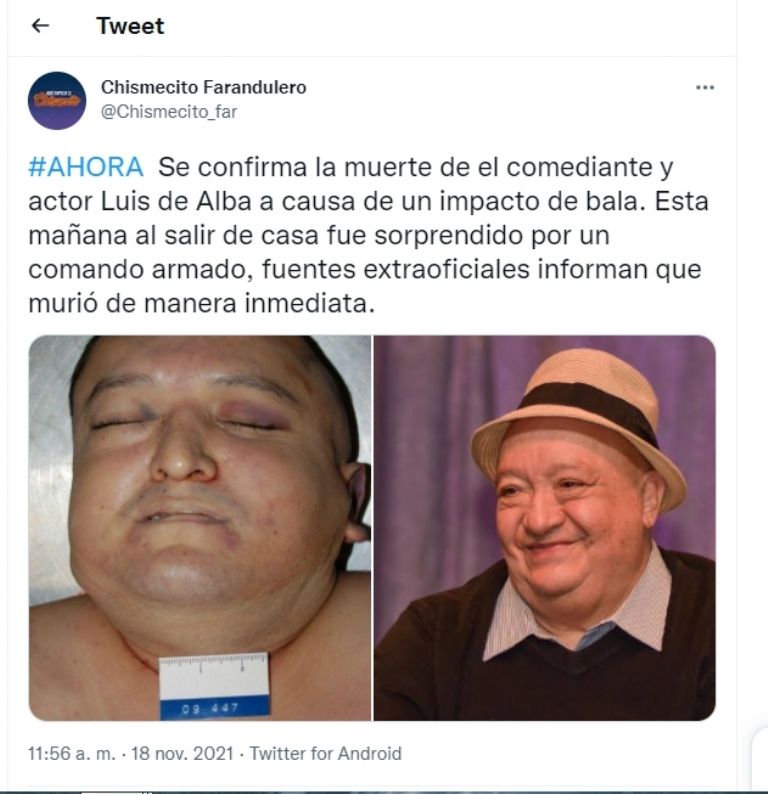Viewport: 768px width, 794px height.
Task: Click the Chismecito Farandulero display name
Action: click(204, 87)
